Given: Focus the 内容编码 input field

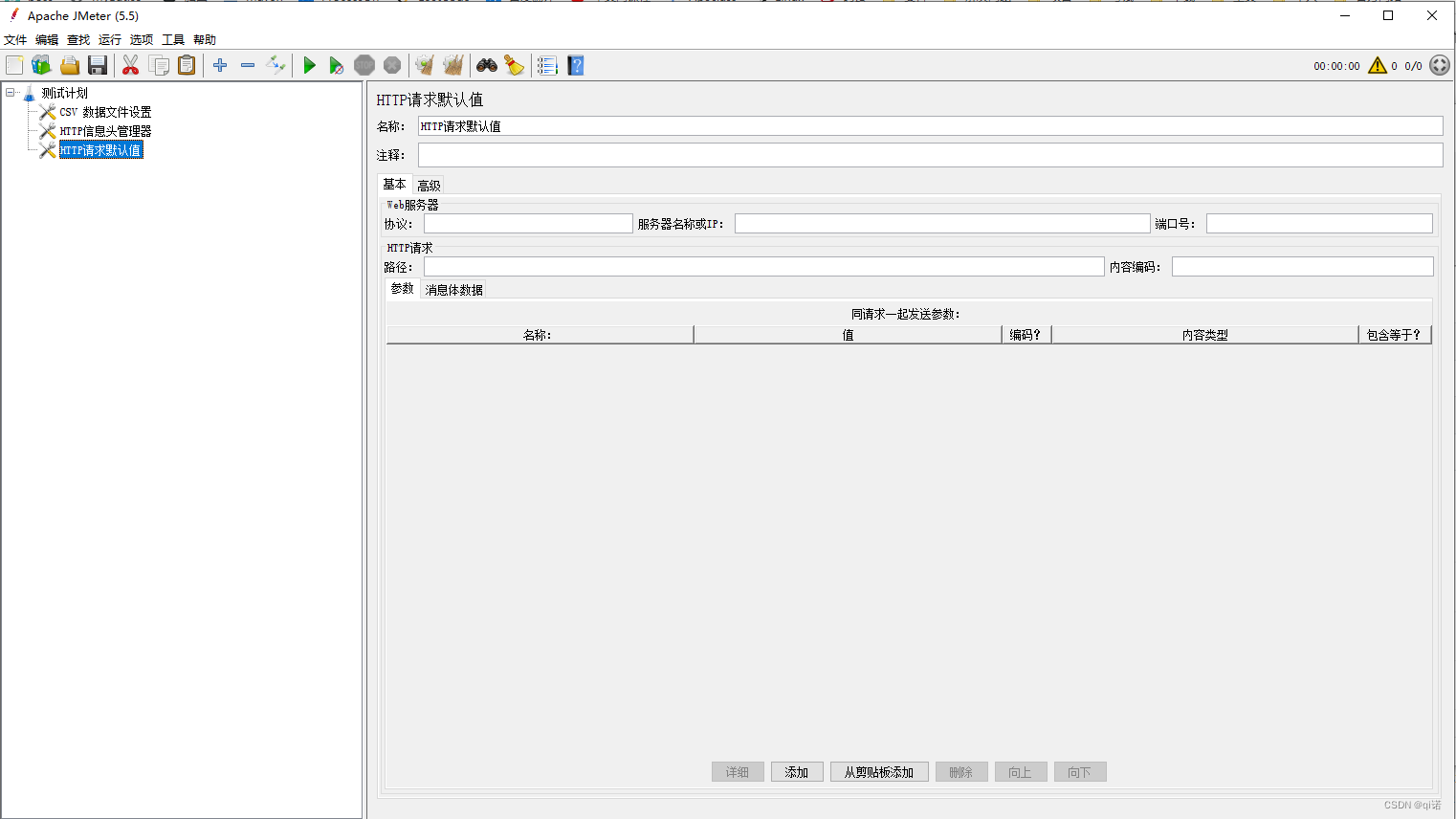Looking at the screenshot, I should pyautogui.click(x=1303, y=267).
